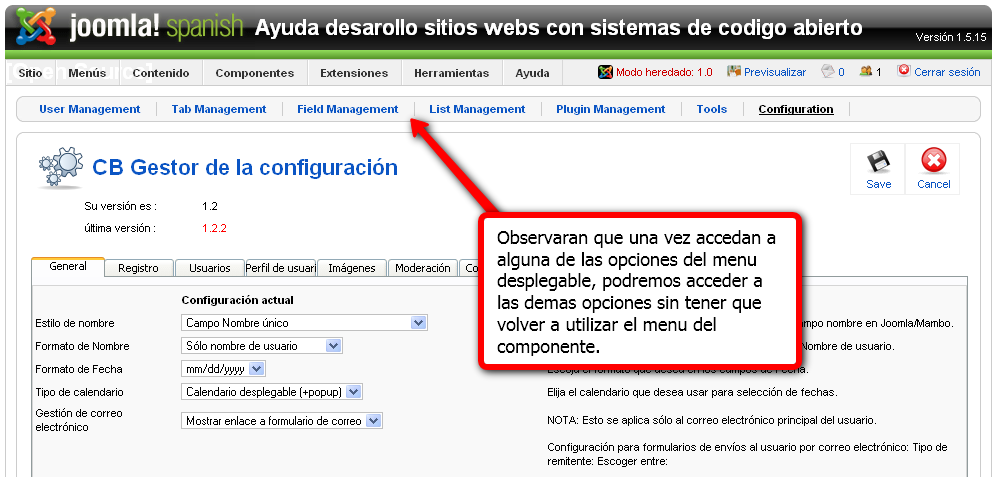Click the red Cancel X icon
Image resolution: width=1000 pixels, height=477 pixels.
coord(934,161)
